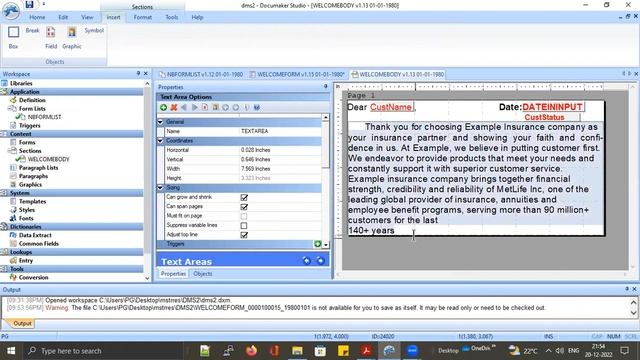The image size is (640, 360).
Task: Click the green add icon in Text Area Options
Action: pos(164,107)
